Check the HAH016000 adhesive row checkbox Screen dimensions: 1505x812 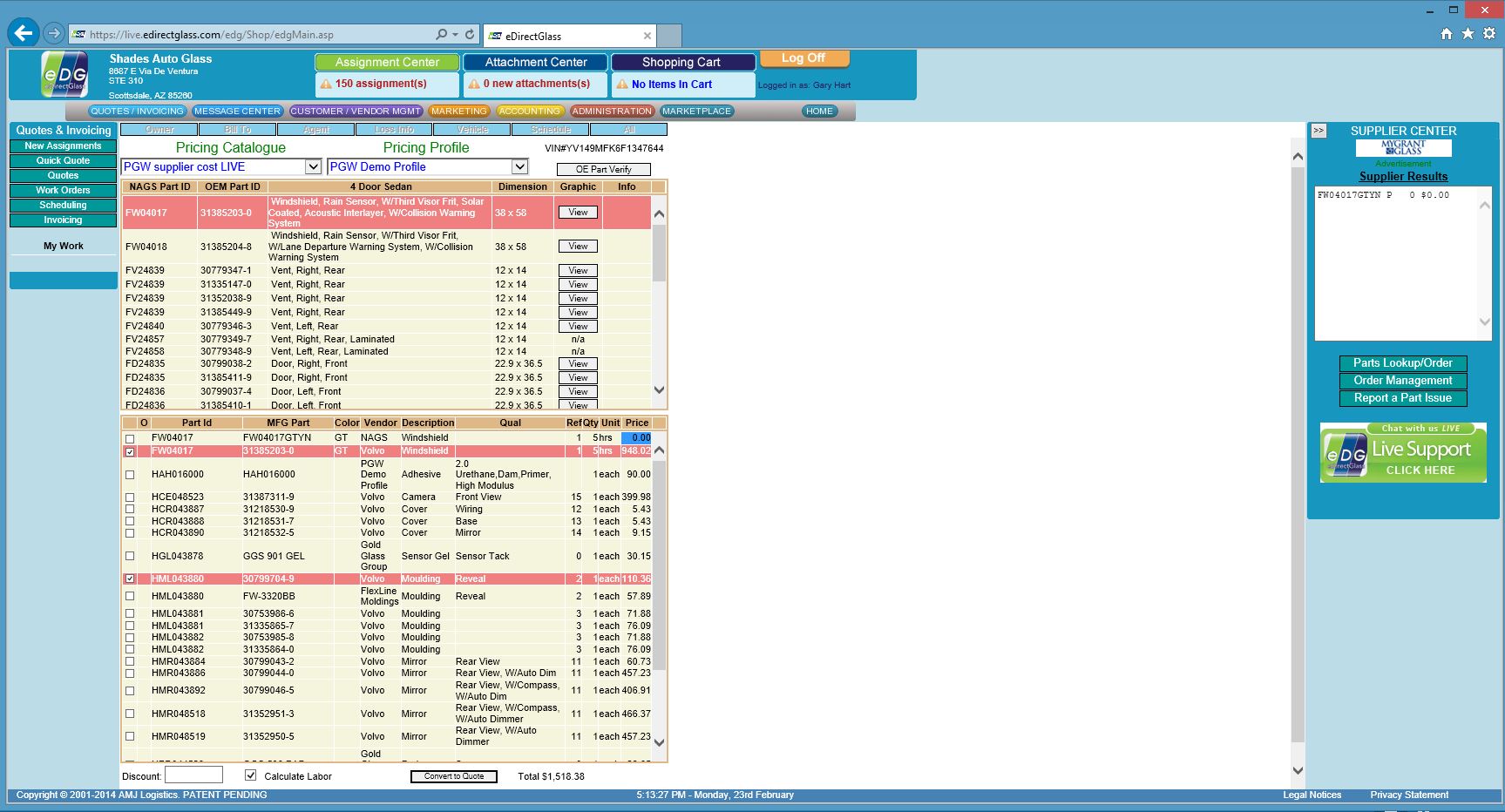(130, 475)
